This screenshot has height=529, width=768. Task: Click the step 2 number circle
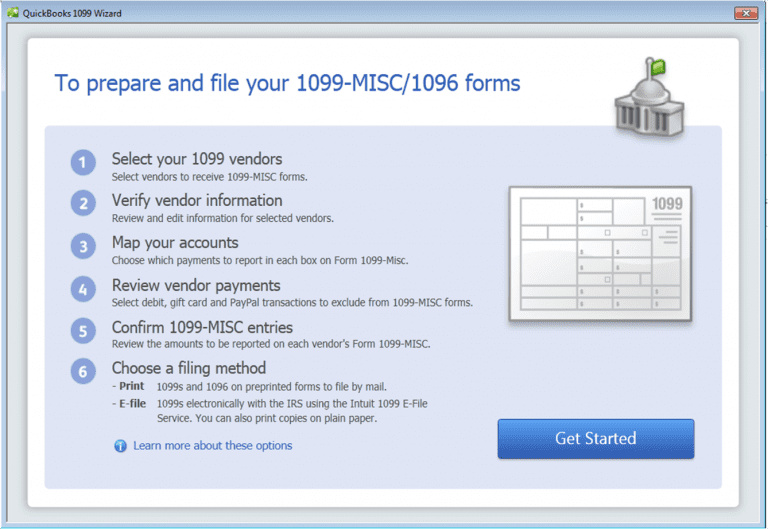83,203
